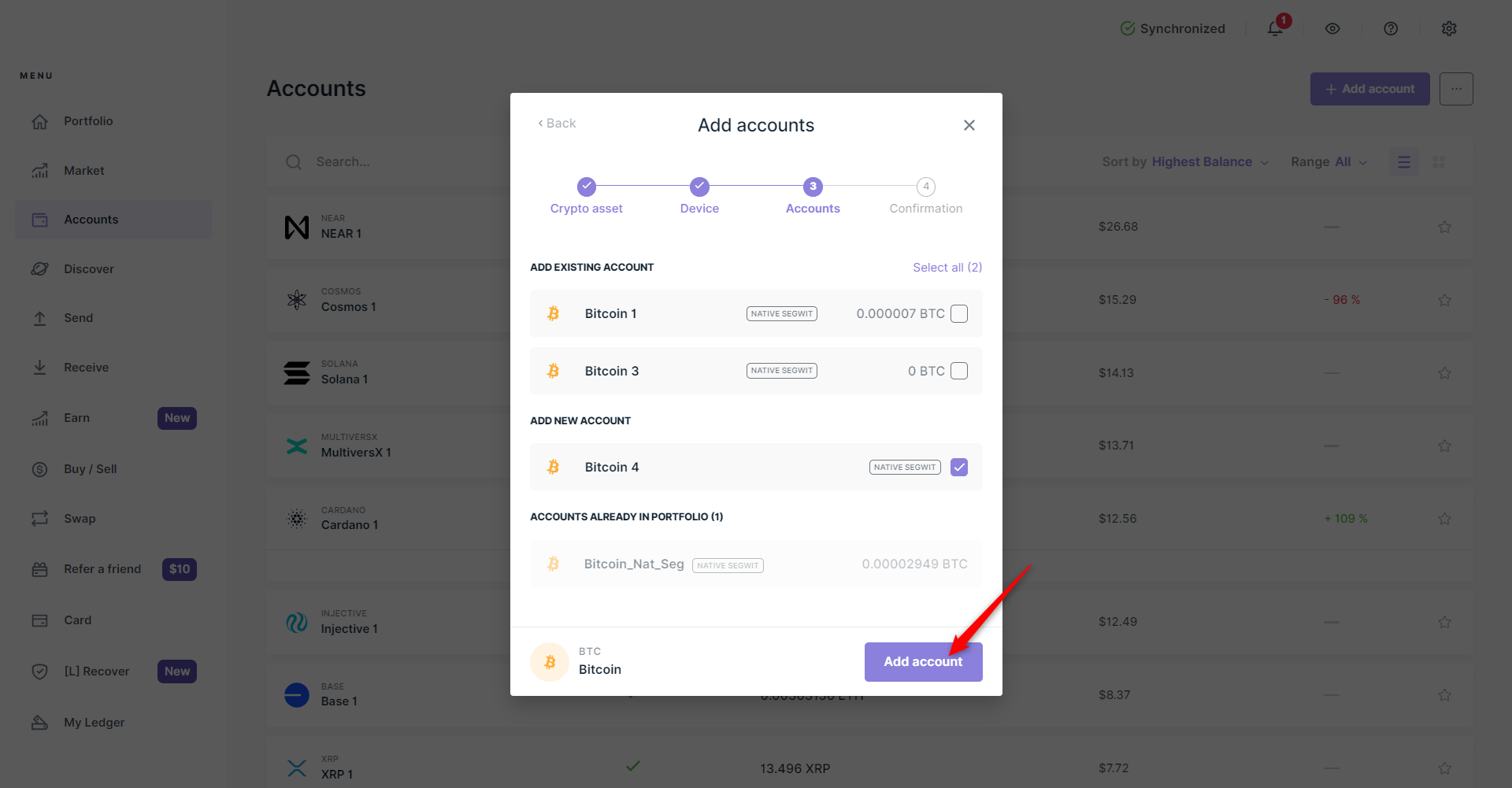Uncheck the Bitcoin 4 account checkbox

coord(959,468)
